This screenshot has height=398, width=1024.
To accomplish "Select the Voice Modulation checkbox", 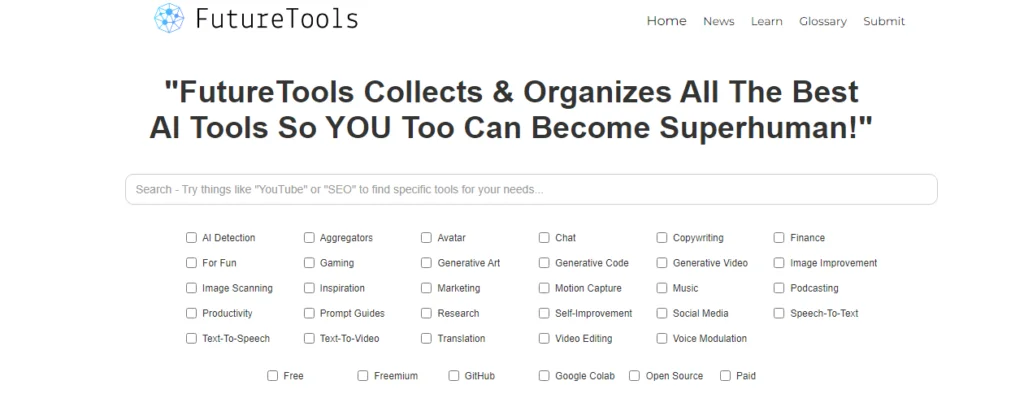I will coord(662,339).
